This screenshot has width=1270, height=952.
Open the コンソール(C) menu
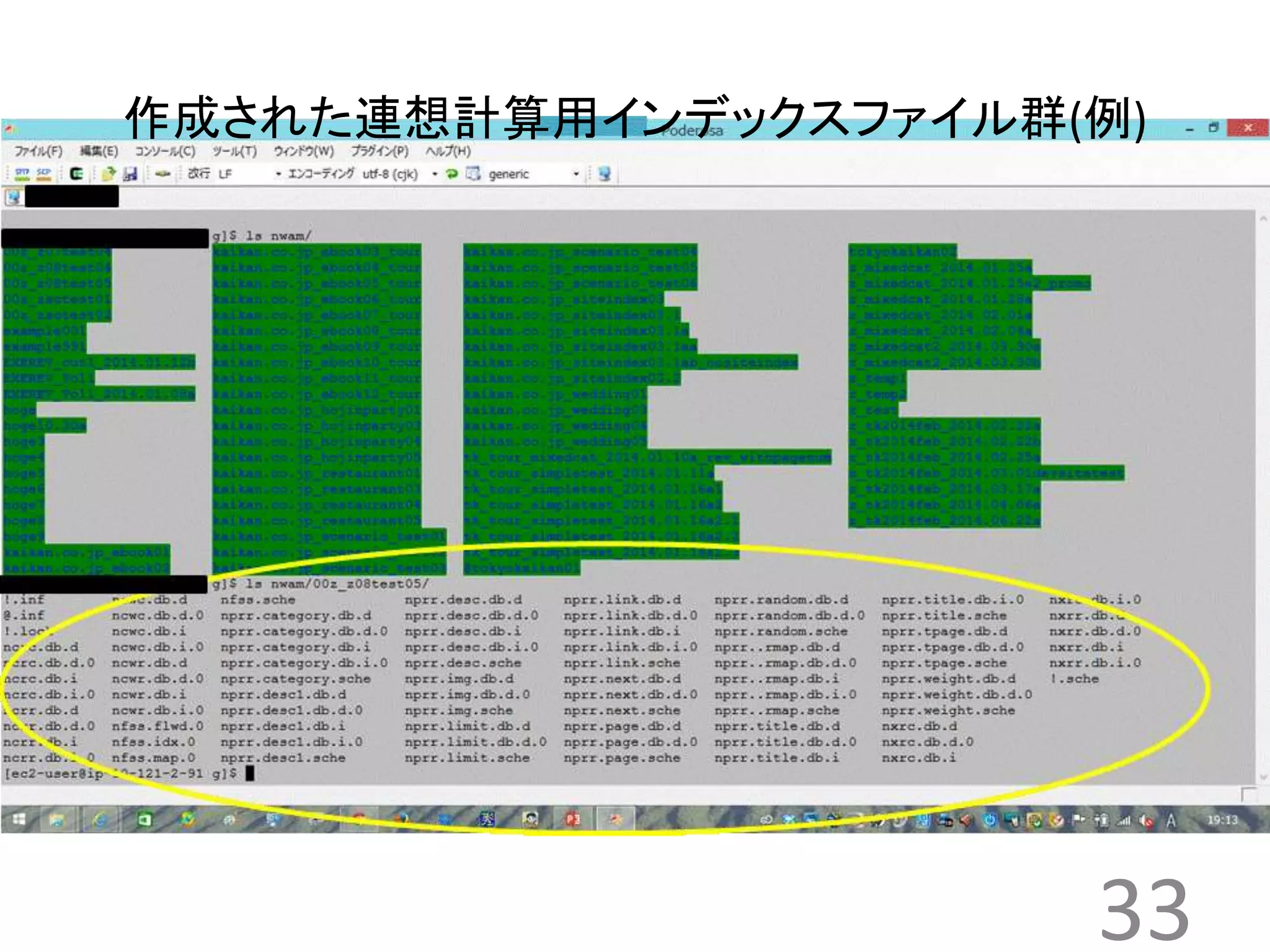[165, 151]
